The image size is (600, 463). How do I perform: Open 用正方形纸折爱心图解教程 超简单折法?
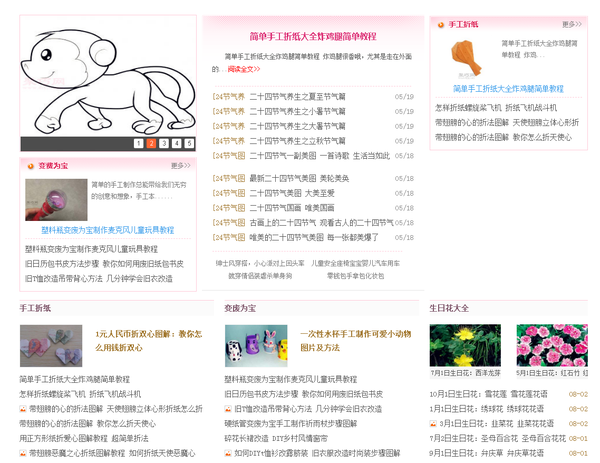coord(84,439)
